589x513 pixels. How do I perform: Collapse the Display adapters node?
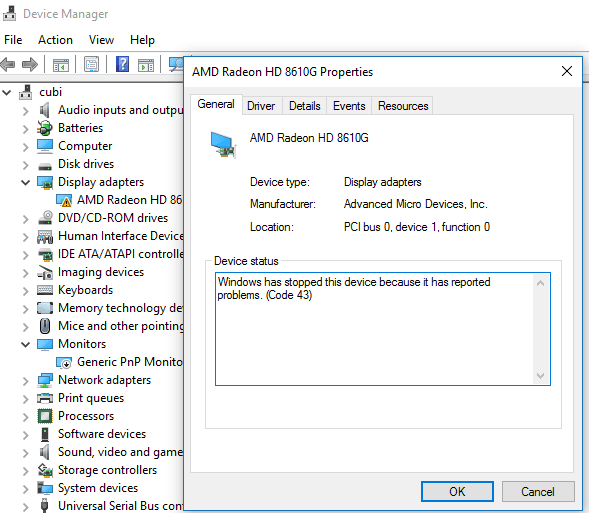[x=25, y=183]
